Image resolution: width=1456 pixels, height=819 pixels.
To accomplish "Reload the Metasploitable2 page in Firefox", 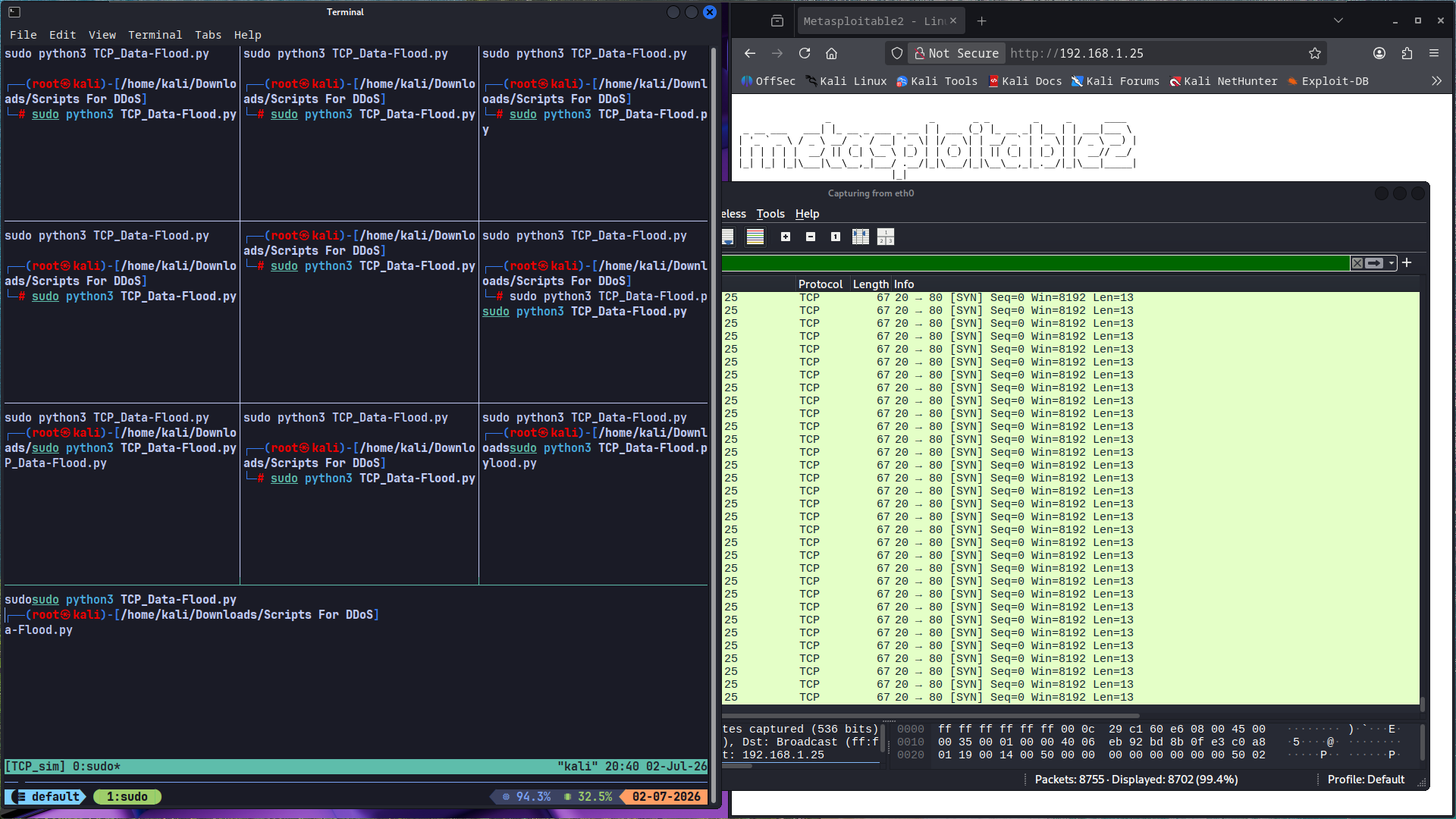I will click(805, 53).
